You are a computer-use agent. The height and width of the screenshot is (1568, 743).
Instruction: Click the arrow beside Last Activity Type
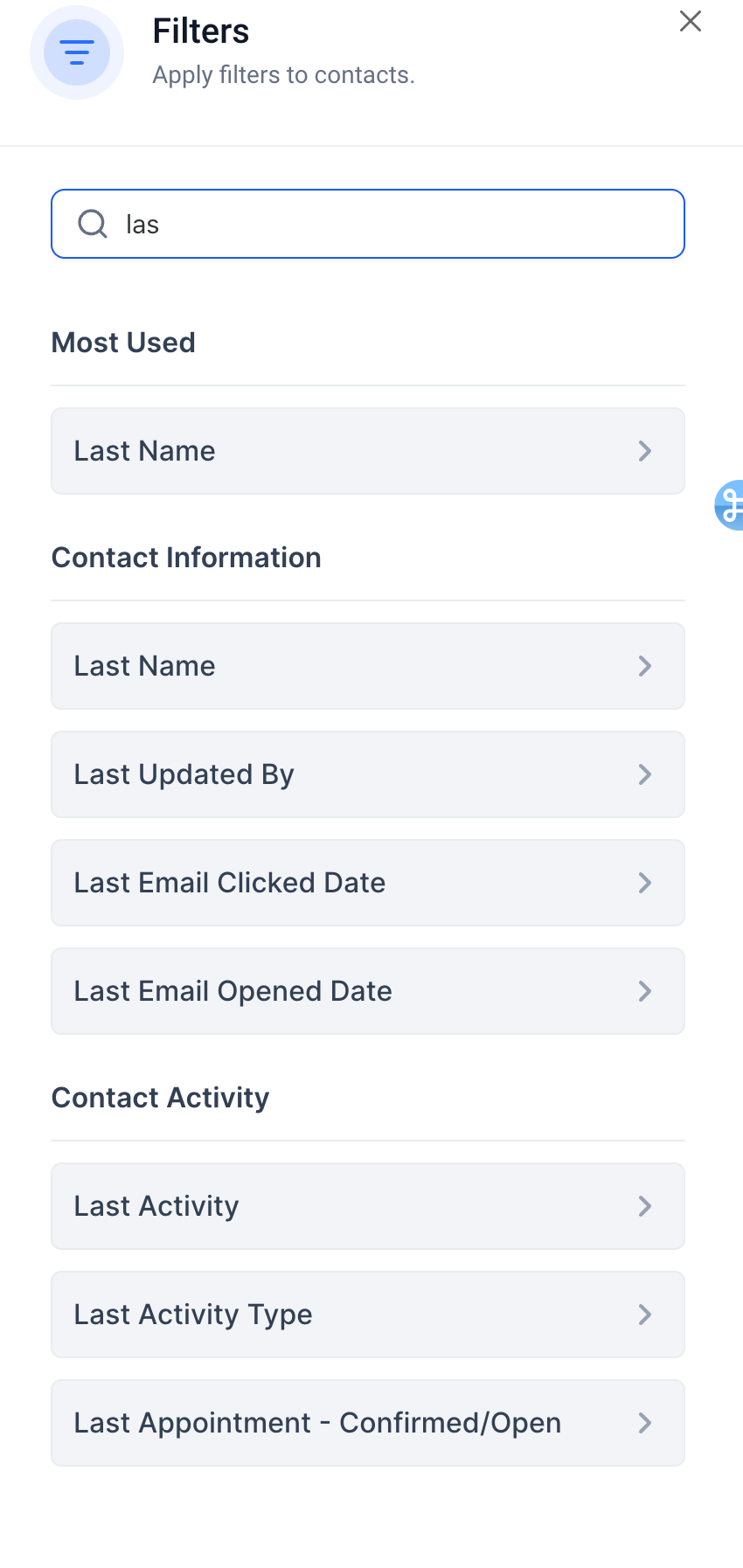645,1315
